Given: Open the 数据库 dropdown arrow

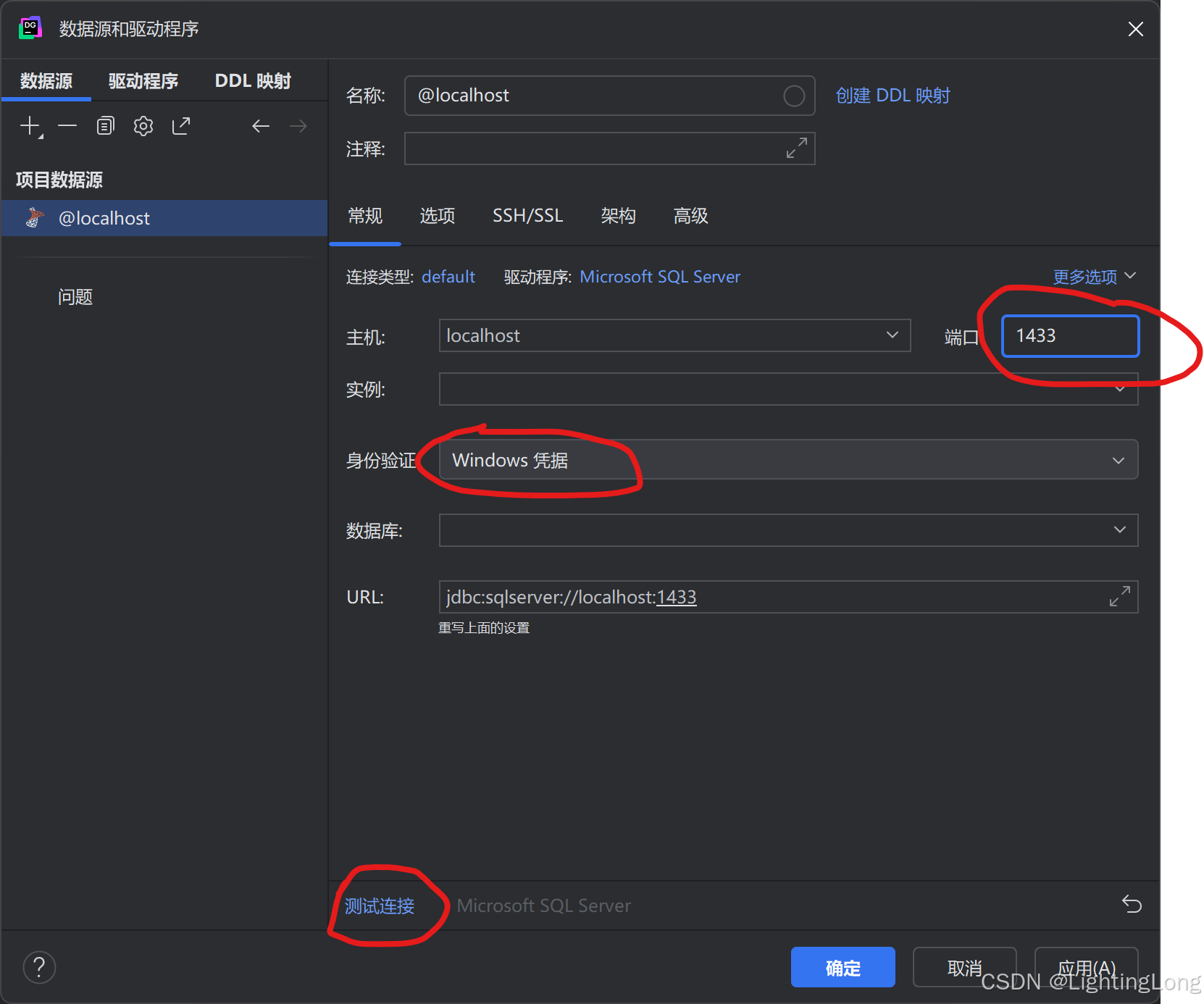Looking at the screenshot, I should (x=1120, y=530).
